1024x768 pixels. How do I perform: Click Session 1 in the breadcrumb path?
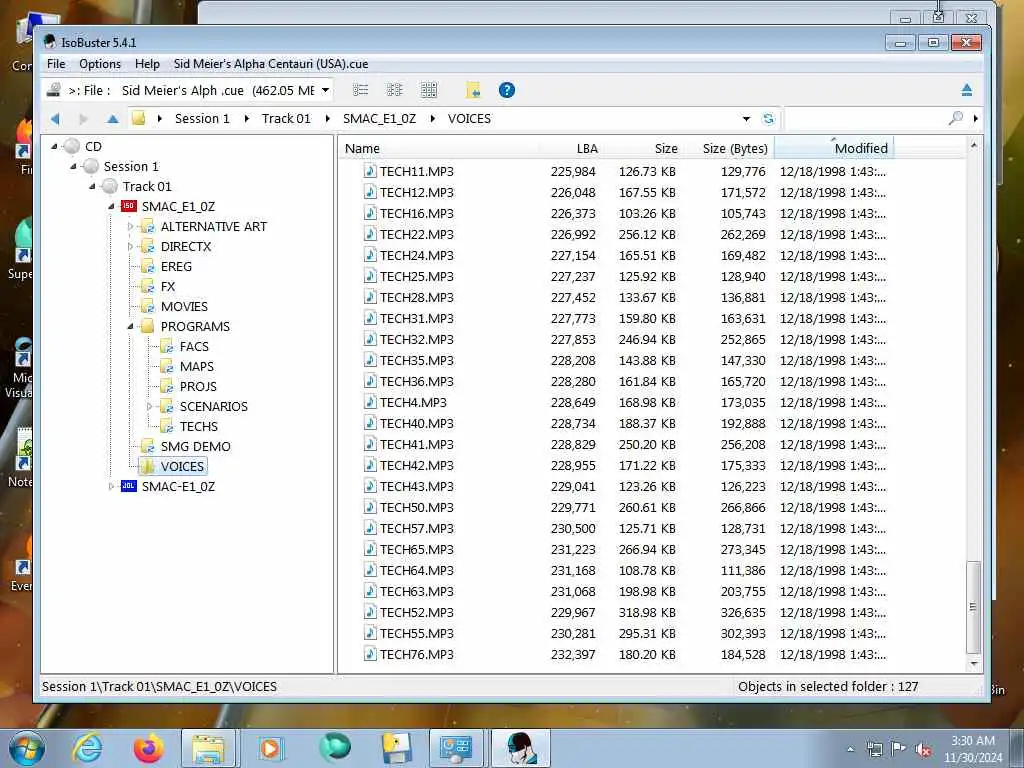coord(202,119)
